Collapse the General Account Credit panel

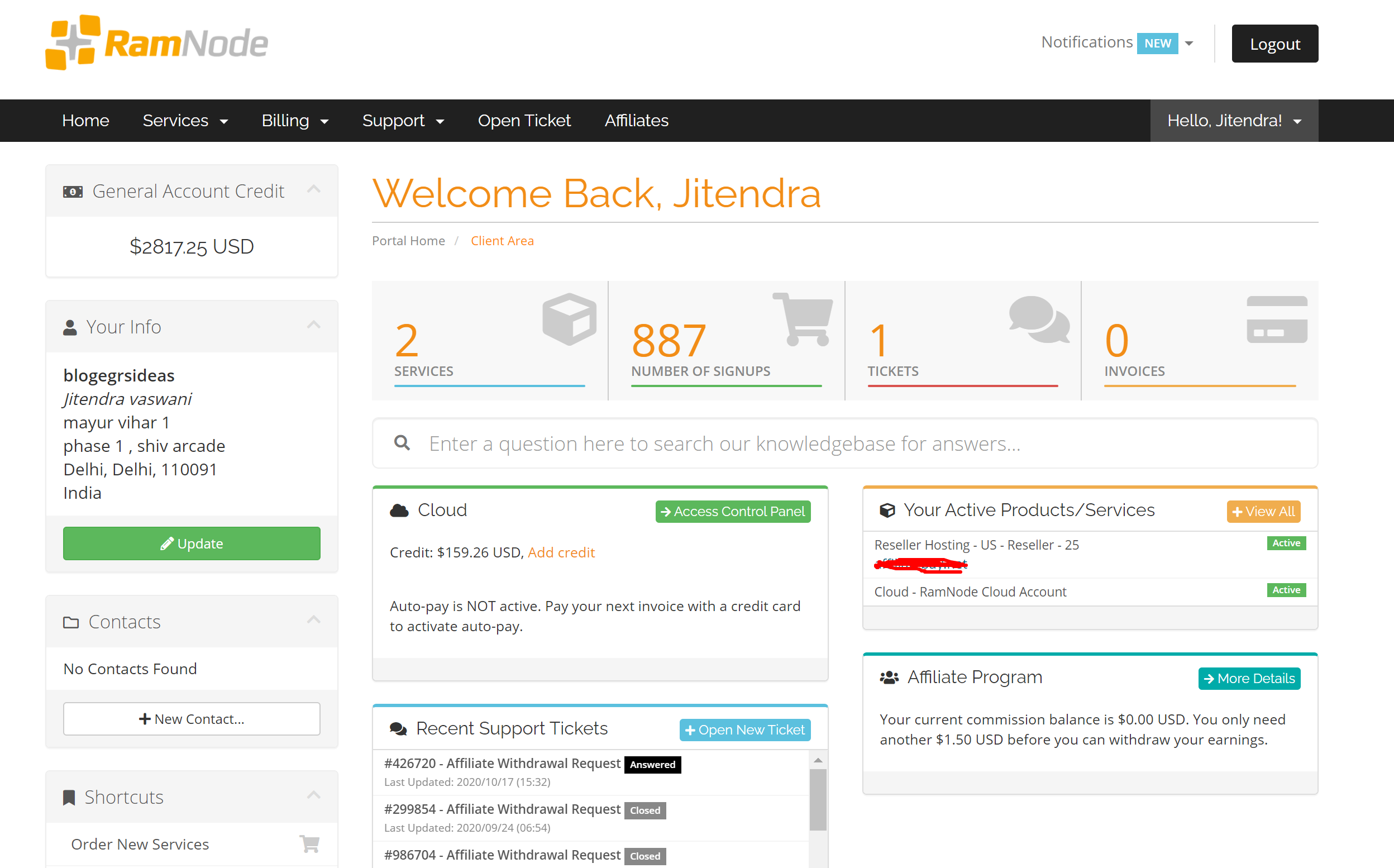click(x=313, y=189)
